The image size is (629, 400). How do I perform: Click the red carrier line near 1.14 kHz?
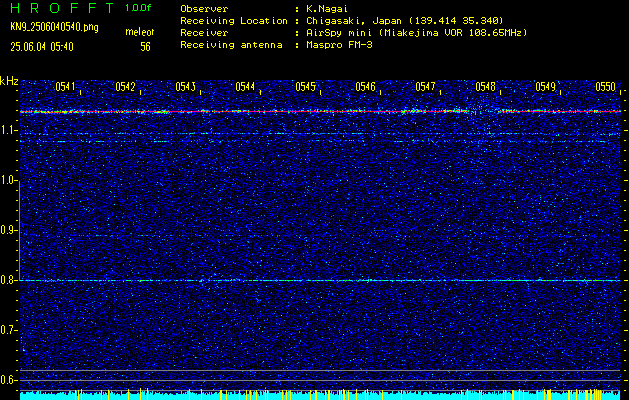click(x=321, y=112)
